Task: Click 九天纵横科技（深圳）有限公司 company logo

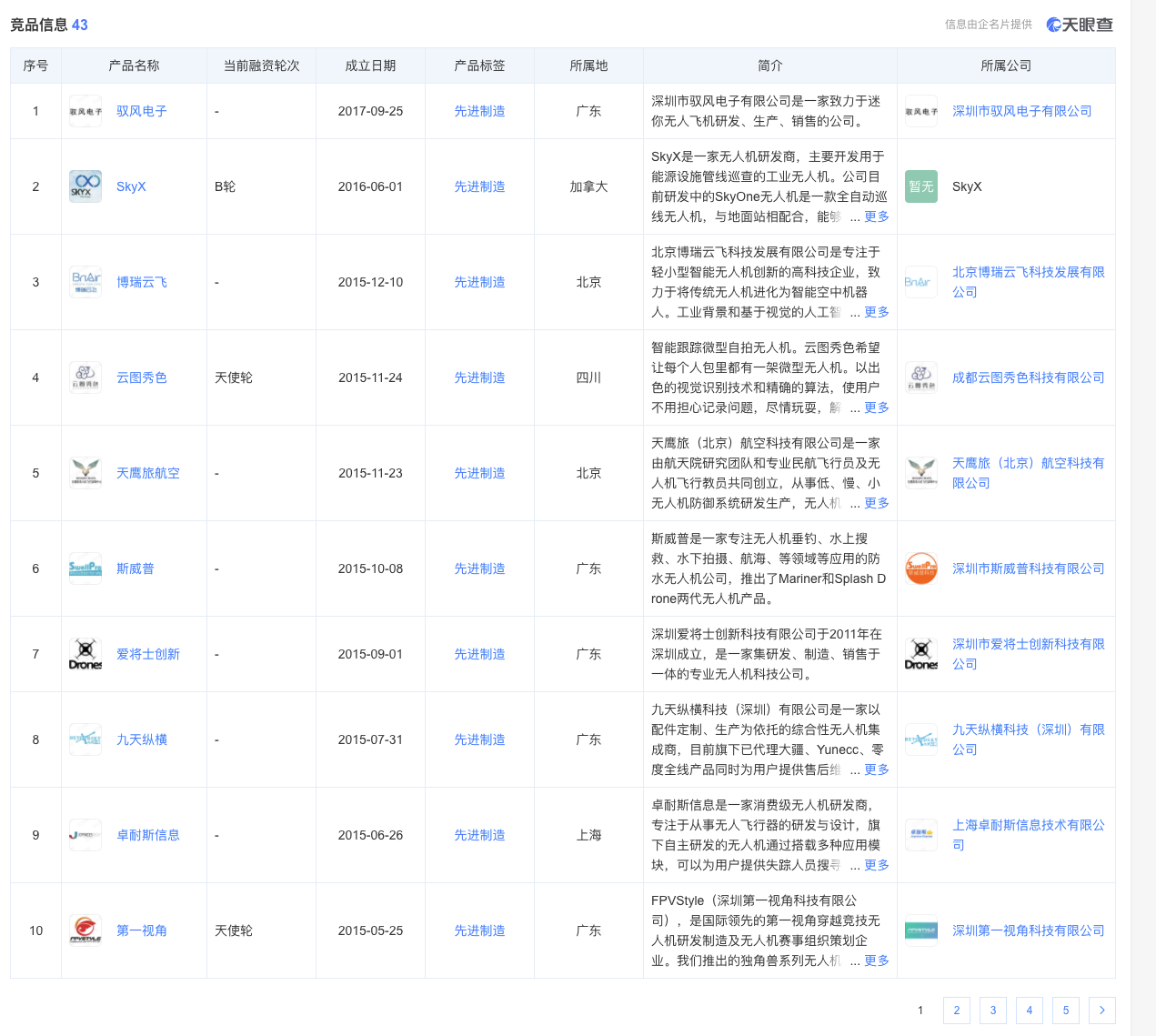Action: point(921,739)
